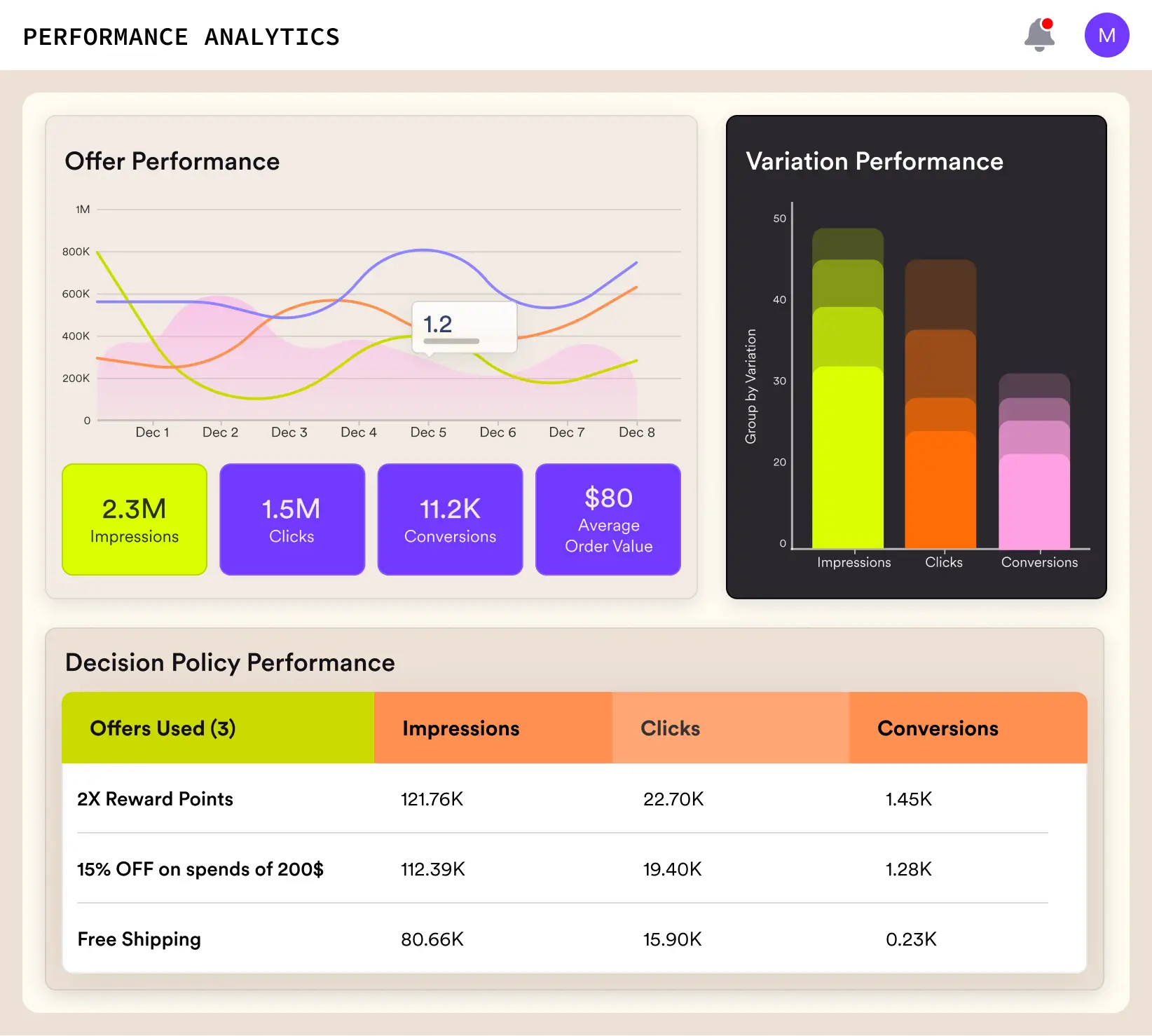Select the 11.2K Conversions metric card
This screenshot has height=1036, width=1152.
point(449,519)
